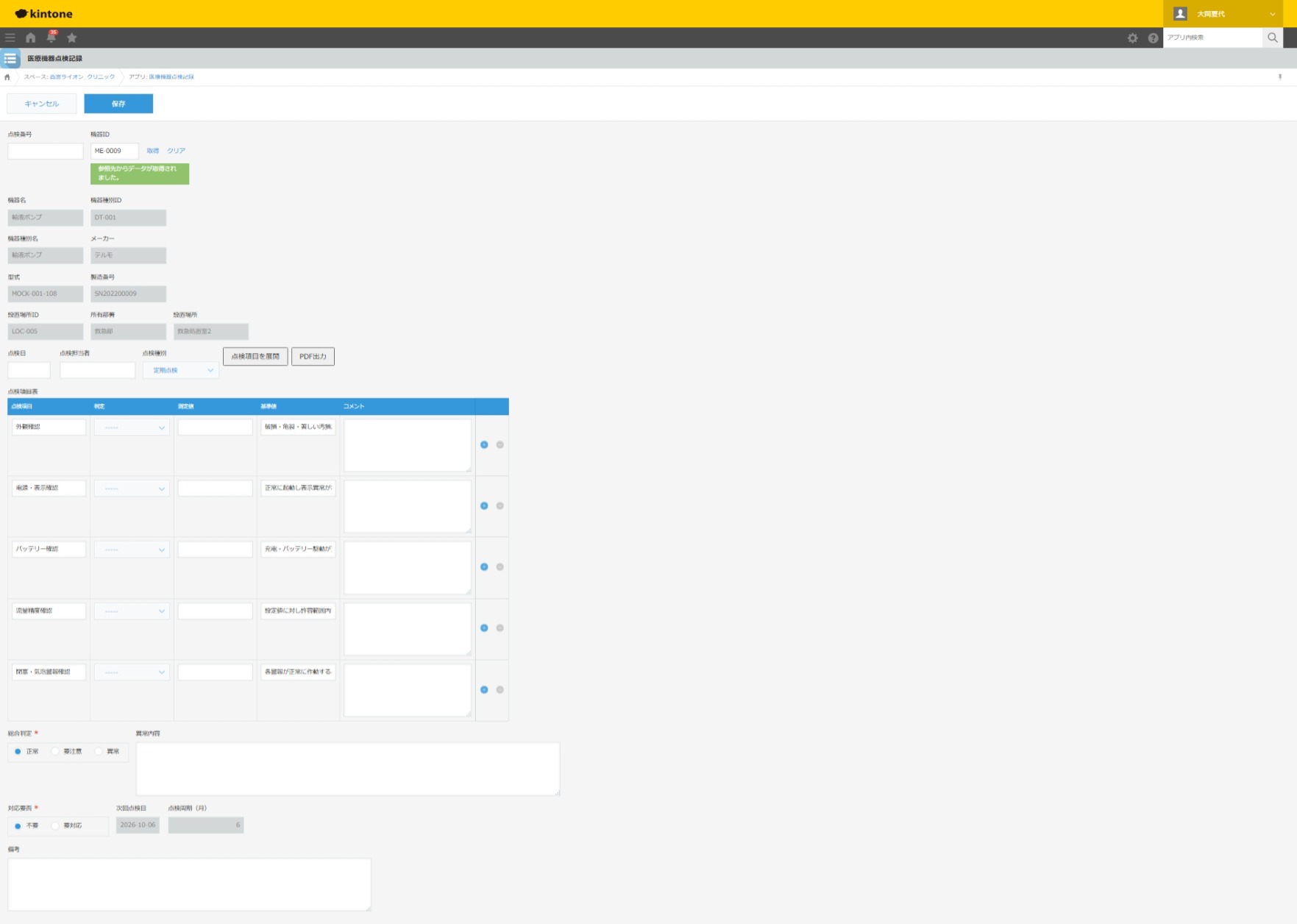1297x924 pixels.
Task: Open favorites star icon
Action: [x=72, y=38]
